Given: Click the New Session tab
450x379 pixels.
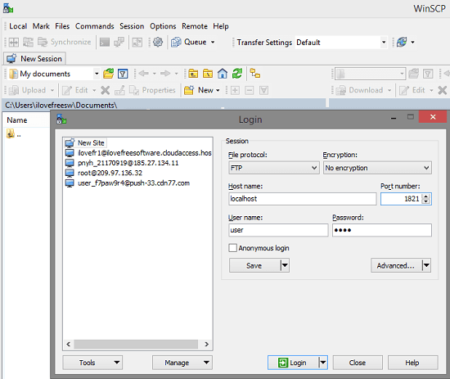Looking at the screenshot, I should pos(35,59).
